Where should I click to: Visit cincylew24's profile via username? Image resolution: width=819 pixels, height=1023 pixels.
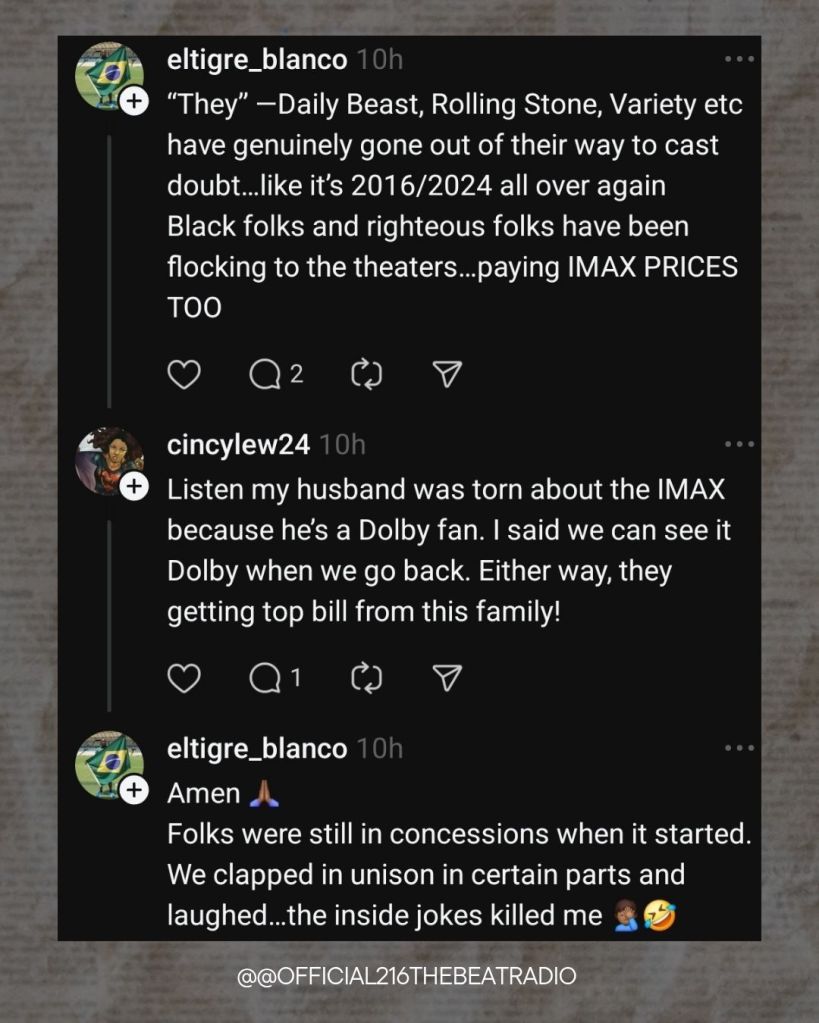point(238,445)
